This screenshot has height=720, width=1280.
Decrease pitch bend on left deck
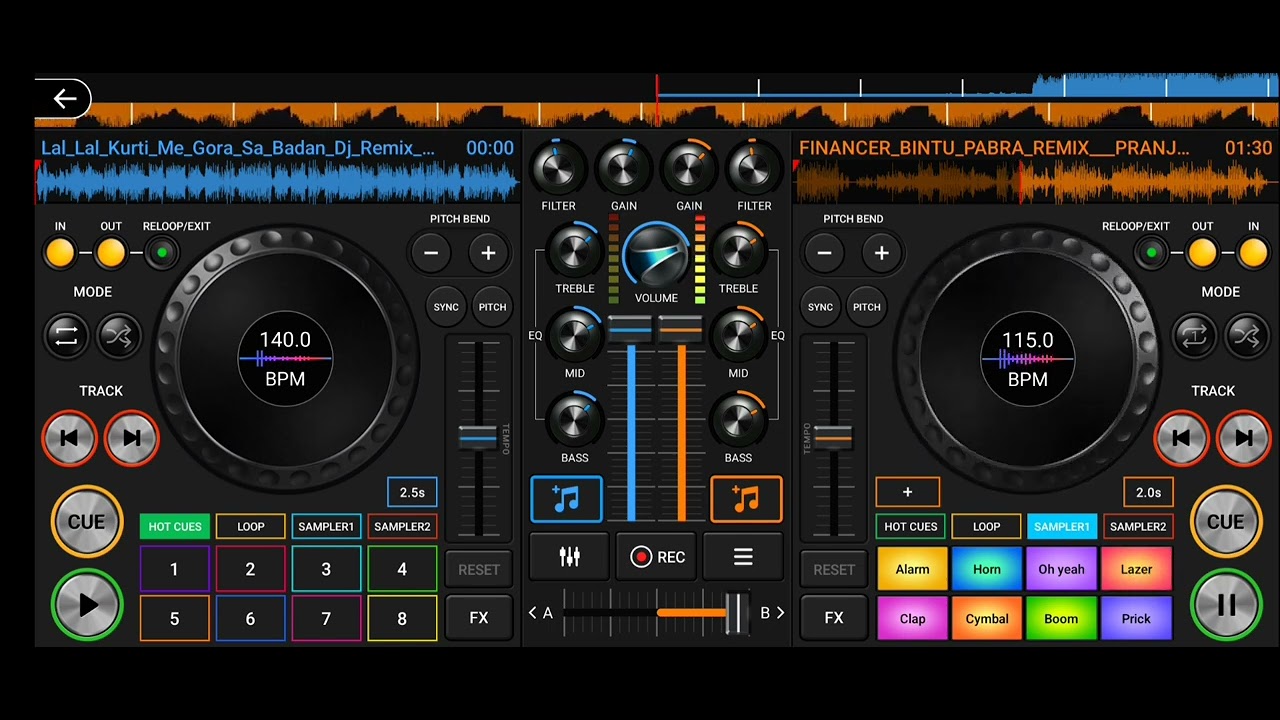(431, 253)
